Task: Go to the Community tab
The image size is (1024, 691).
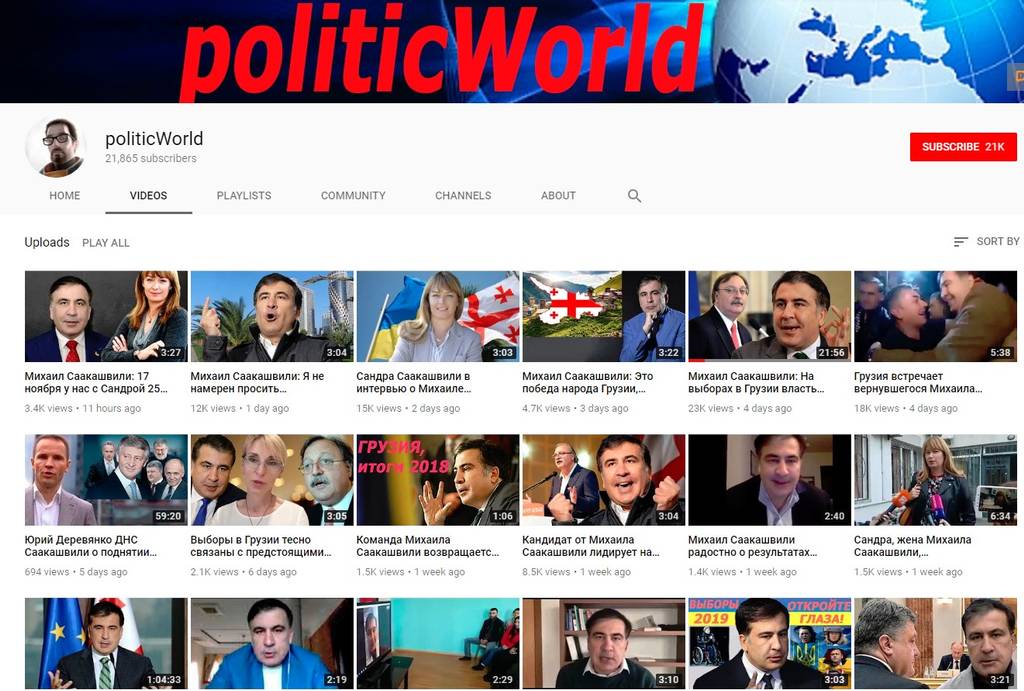Action: click(353, 195)
